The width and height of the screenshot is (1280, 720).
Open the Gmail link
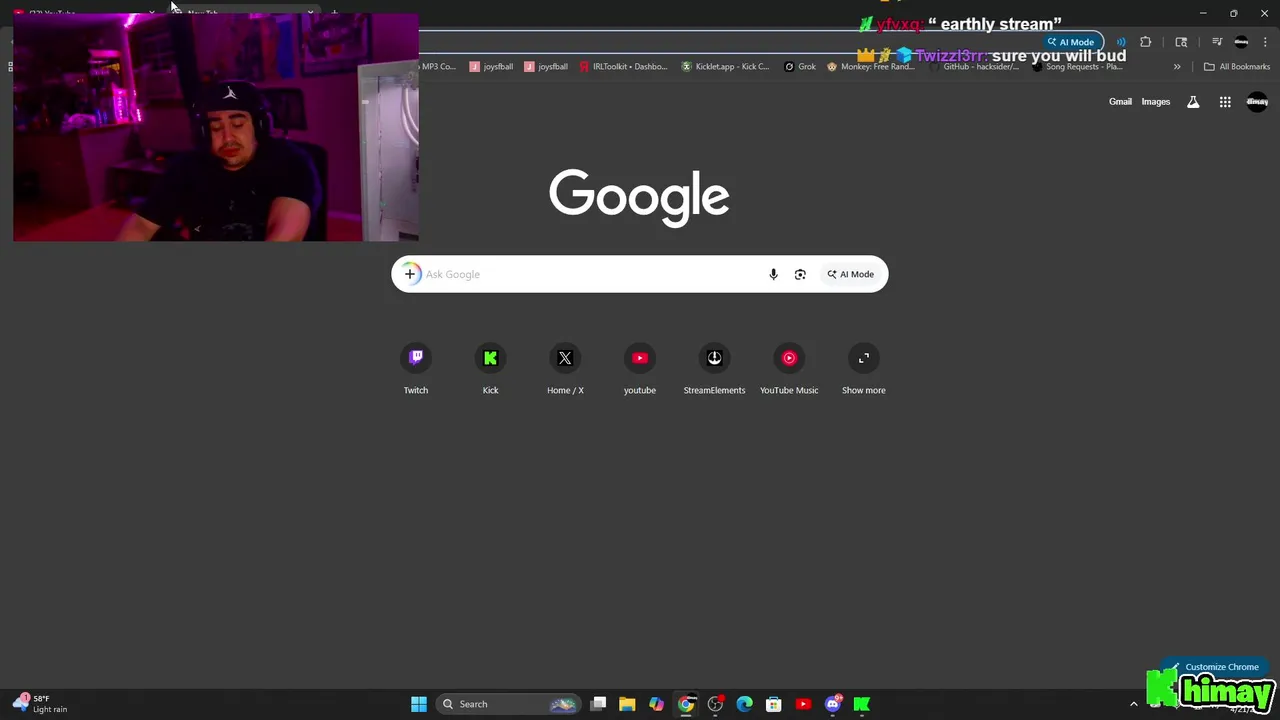coord(1120,102)
